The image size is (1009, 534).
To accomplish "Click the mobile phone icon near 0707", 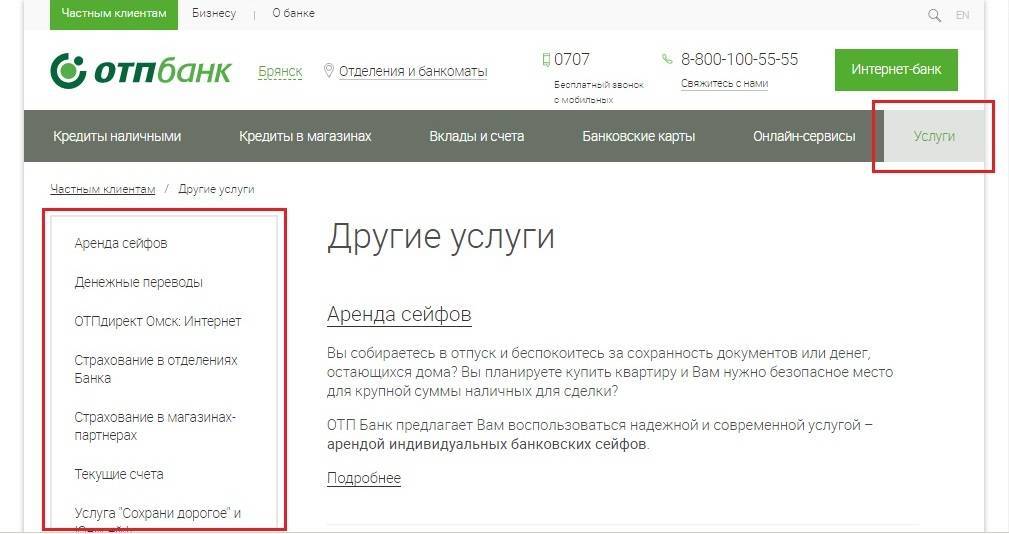I will pos(546,59).
